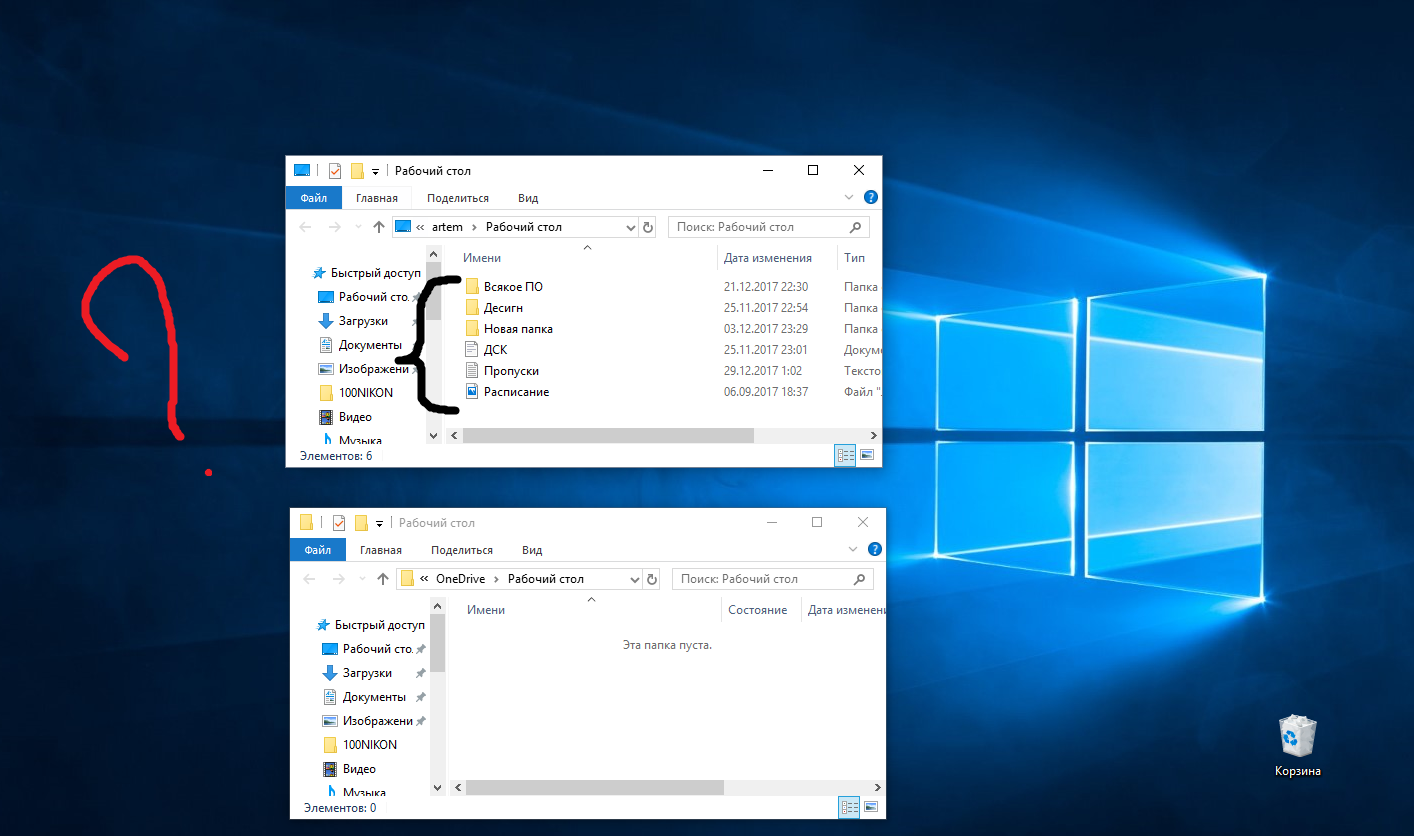
Task: Open Файл menu in top window
Action: click(314, 198)
